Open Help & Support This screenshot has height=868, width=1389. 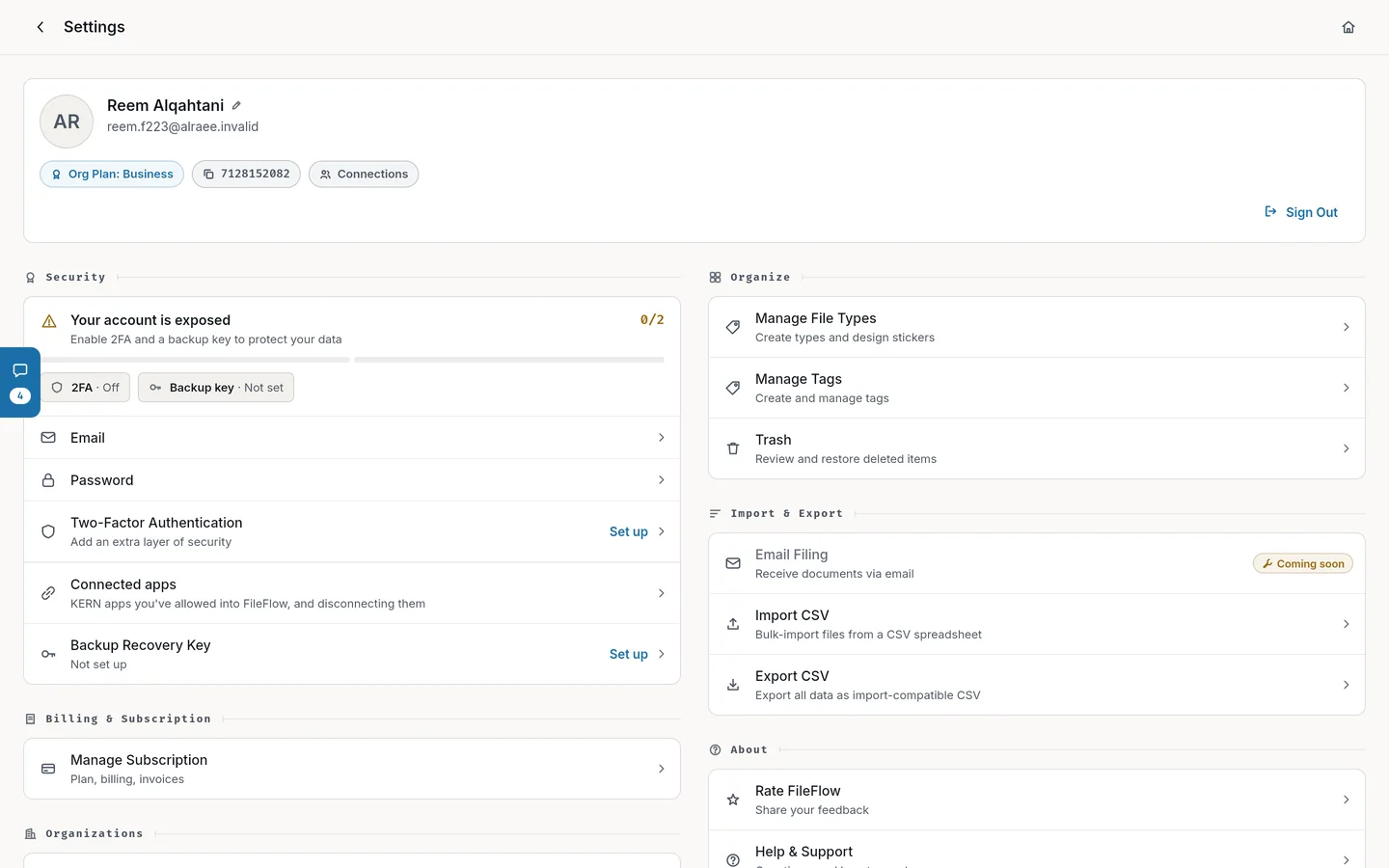(1037, 850)
